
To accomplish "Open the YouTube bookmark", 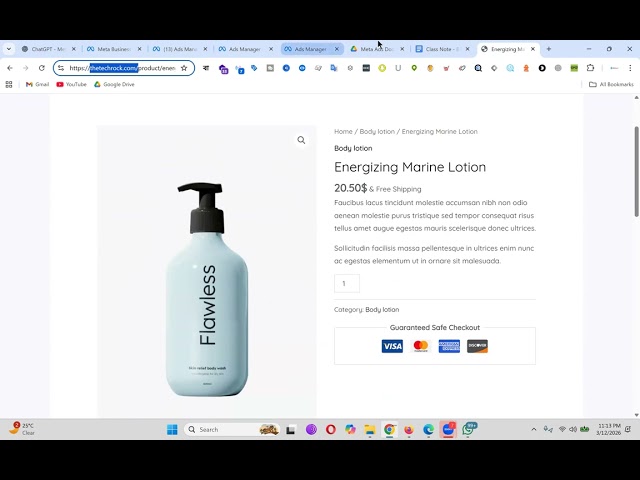I will pos(71,84).
